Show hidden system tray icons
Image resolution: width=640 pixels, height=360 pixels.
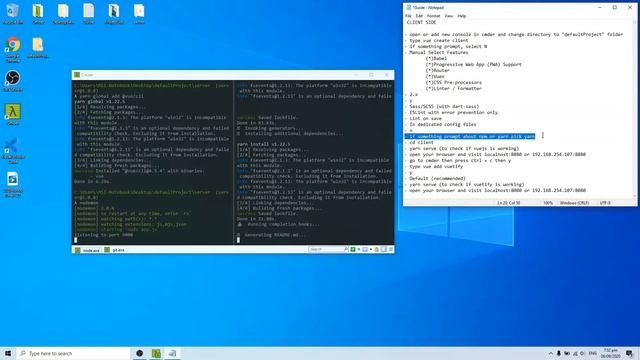pyautogui.click(x=551, y=353)
